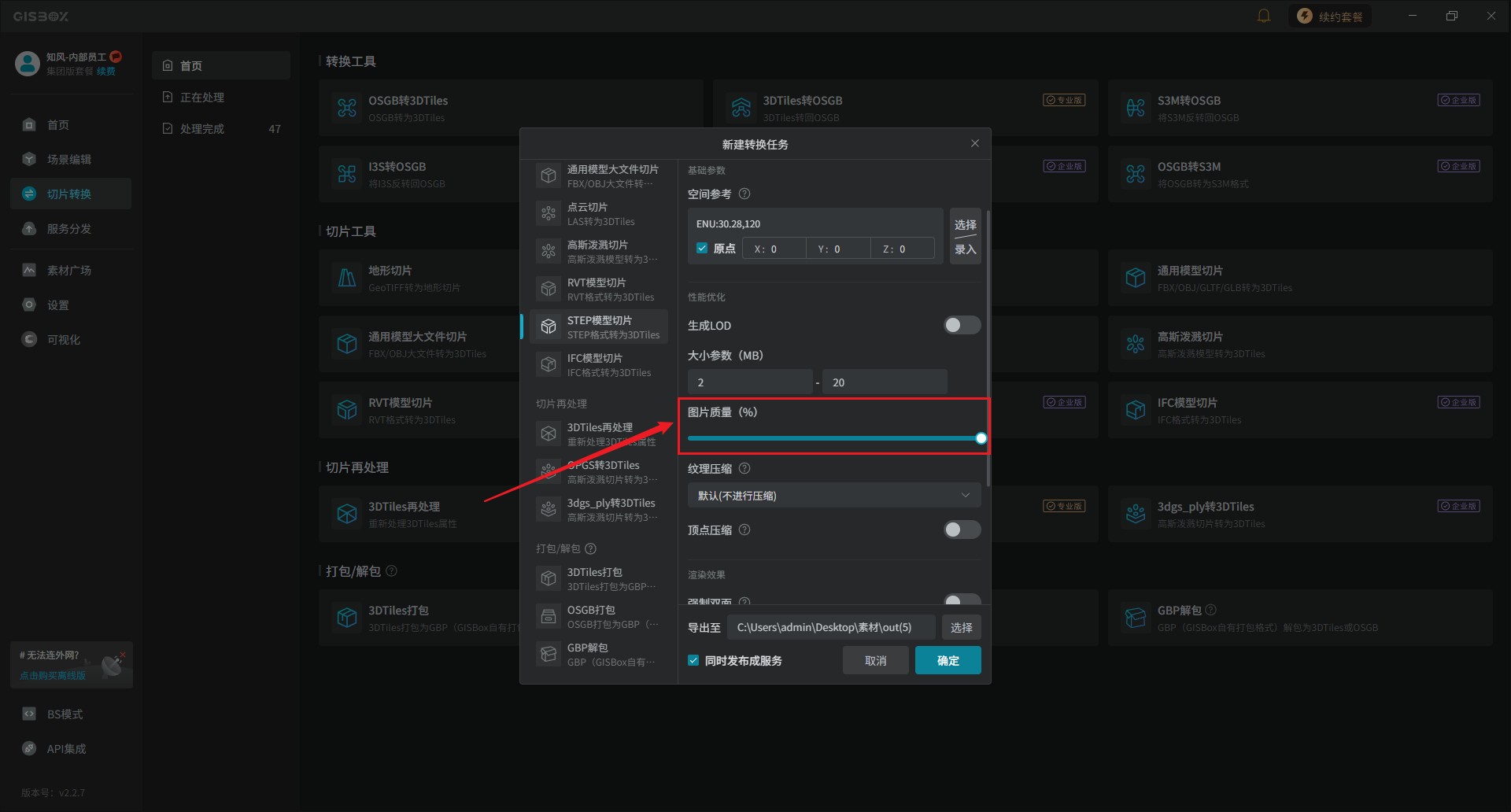This screenshot has width=1511, height=812.
Task: Toggle the 顶点压缩 switch
Action: (x=962, y=530)
